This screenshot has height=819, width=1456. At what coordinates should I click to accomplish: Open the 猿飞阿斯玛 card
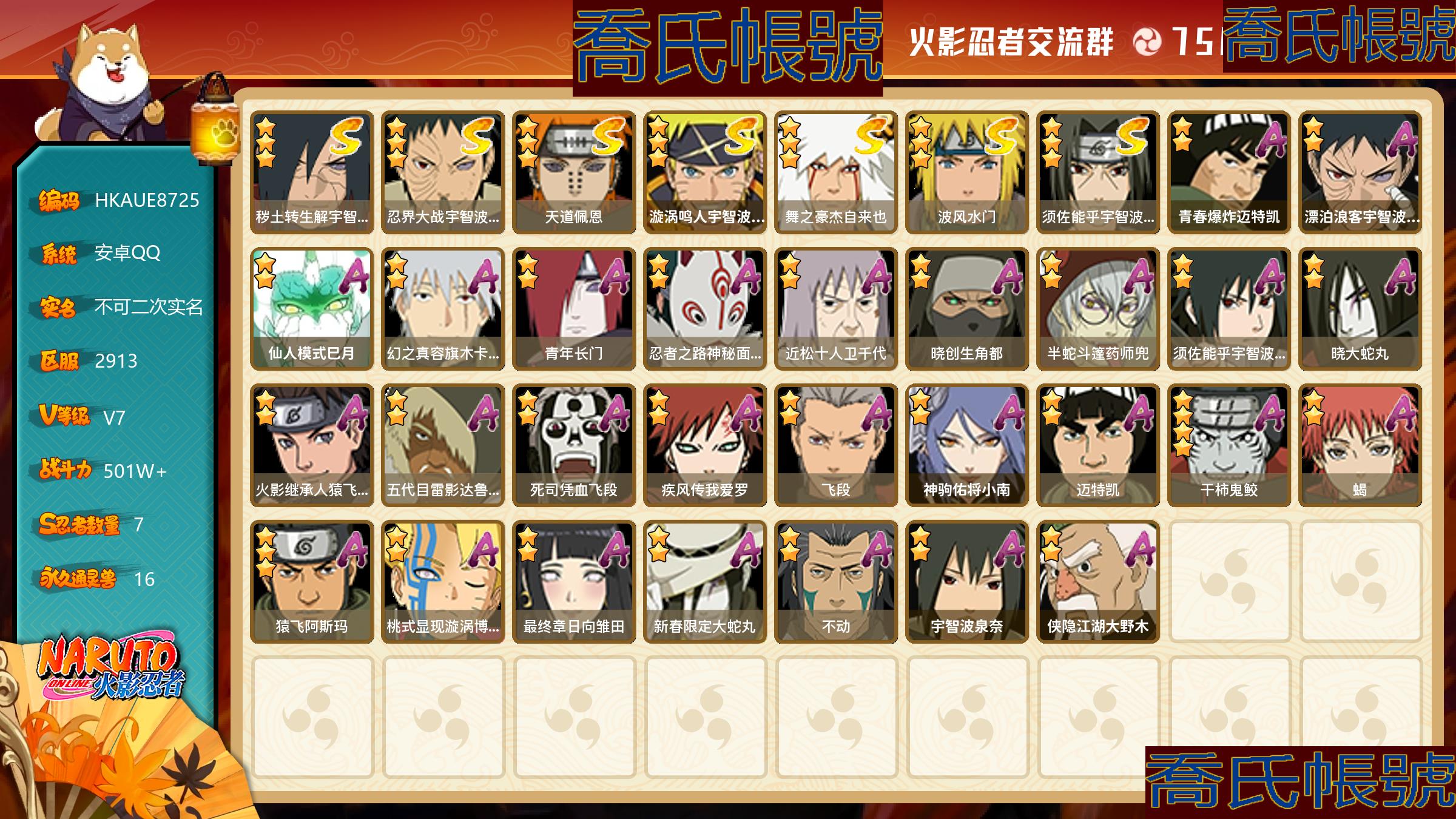pyautogui.click(x=311, y=582)
